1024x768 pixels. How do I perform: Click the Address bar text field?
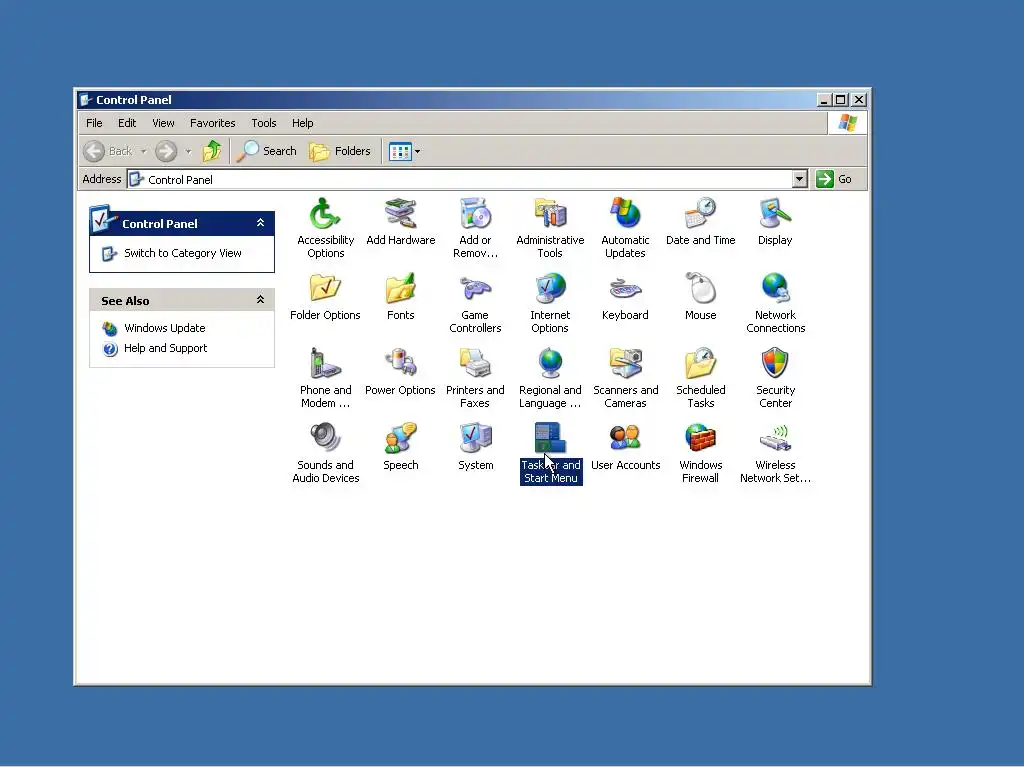click(459, 179)
